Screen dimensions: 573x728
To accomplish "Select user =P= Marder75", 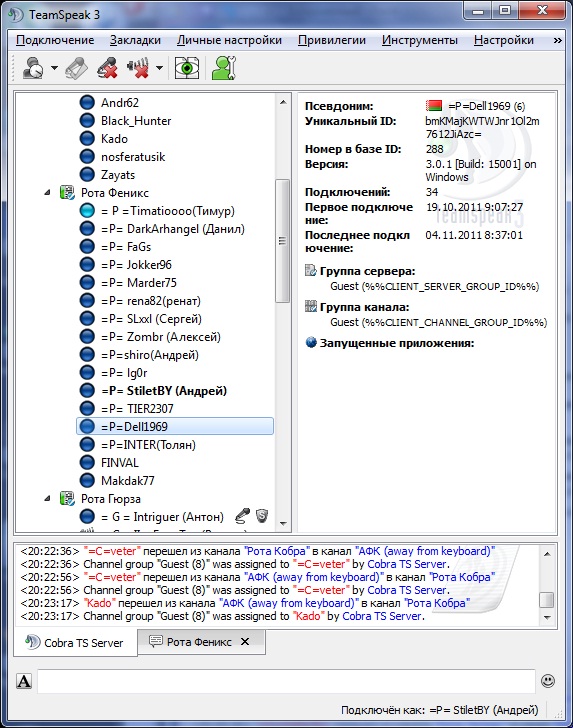I will pyautogui.click(x=139, y=283).
